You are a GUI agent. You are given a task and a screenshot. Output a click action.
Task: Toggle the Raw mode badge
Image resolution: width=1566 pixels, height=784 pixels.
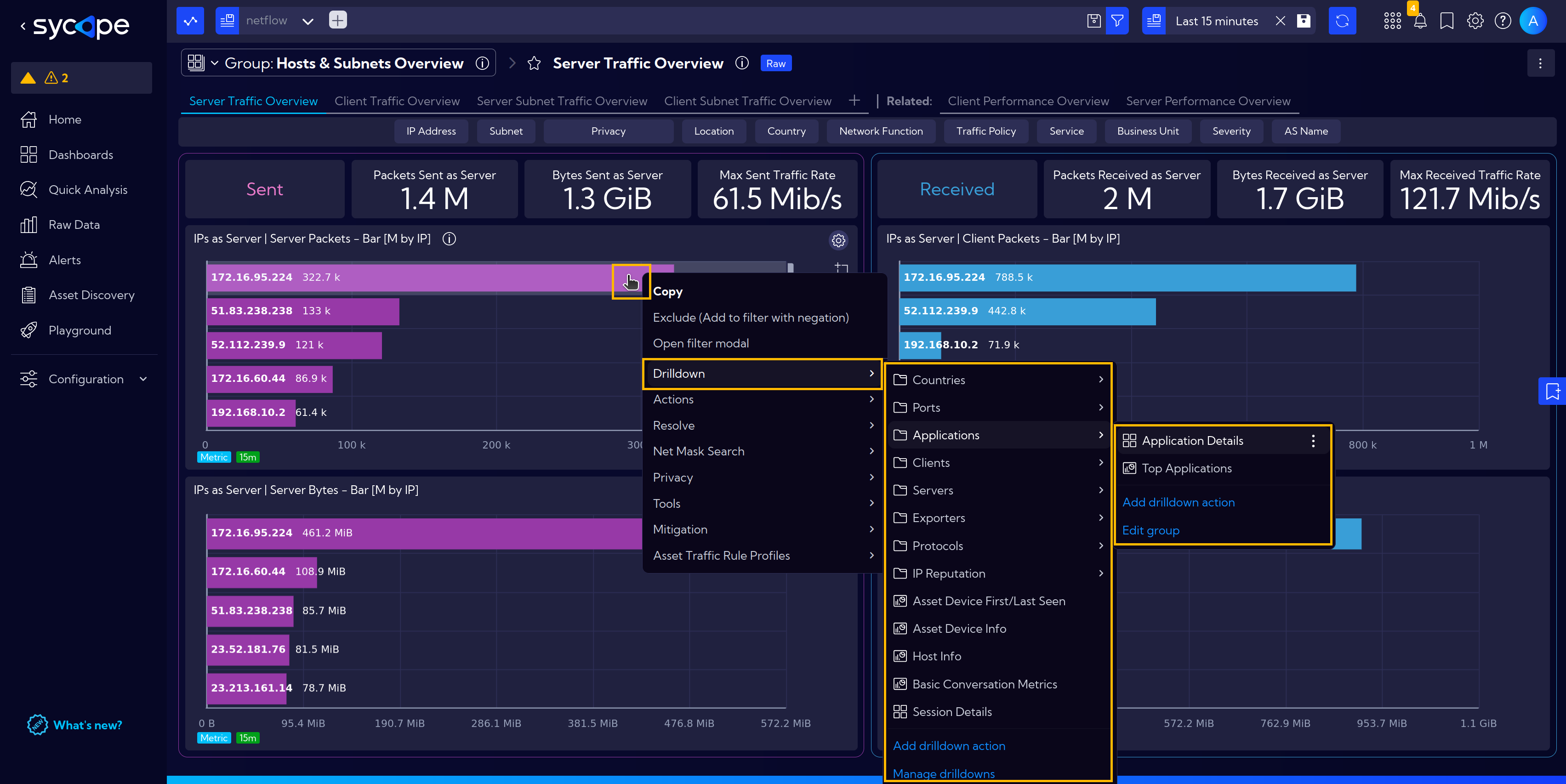776,63
